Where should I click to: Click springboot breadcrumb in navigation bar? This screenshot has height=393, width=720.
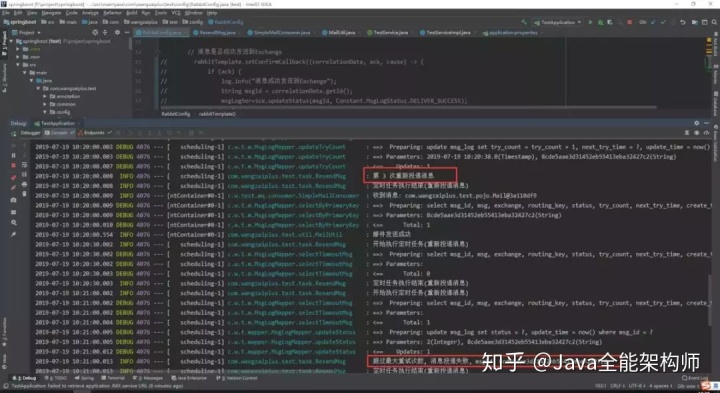coord(20,22)
